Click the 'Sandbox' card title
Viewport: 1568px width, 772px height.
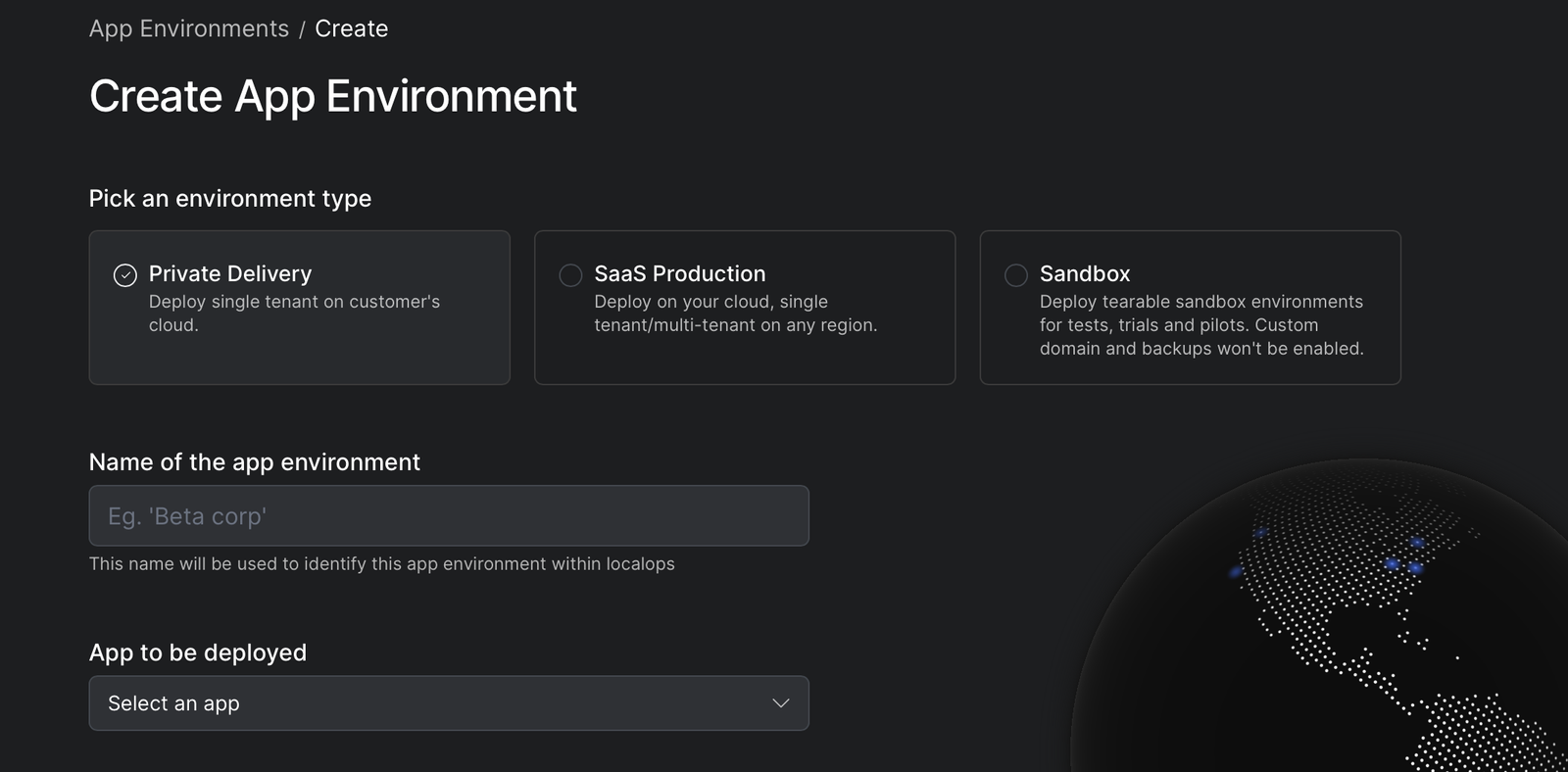coord(1085,274)
